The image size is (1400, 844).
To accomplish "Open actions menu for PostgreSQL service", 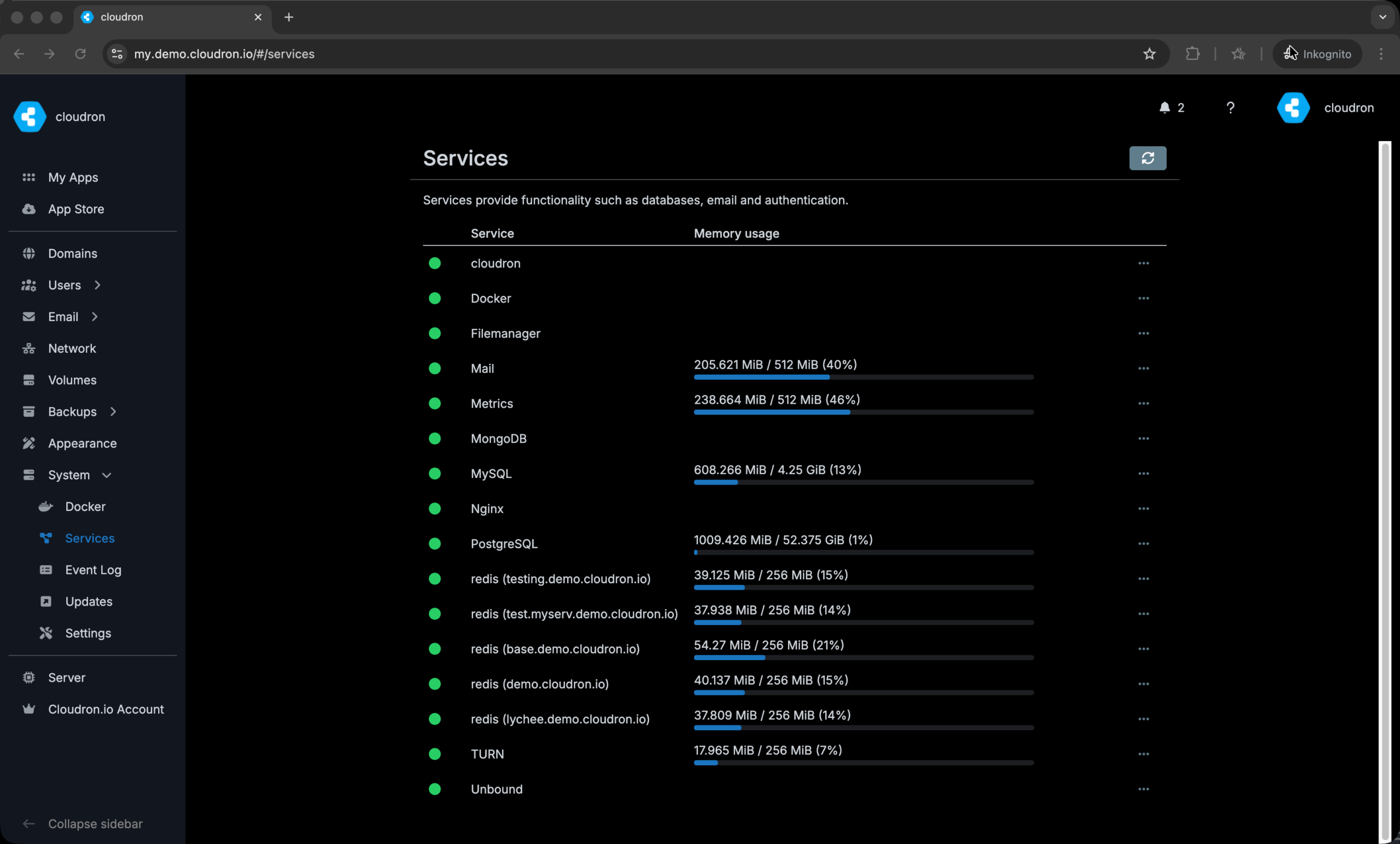I will tap(1143, 544).
